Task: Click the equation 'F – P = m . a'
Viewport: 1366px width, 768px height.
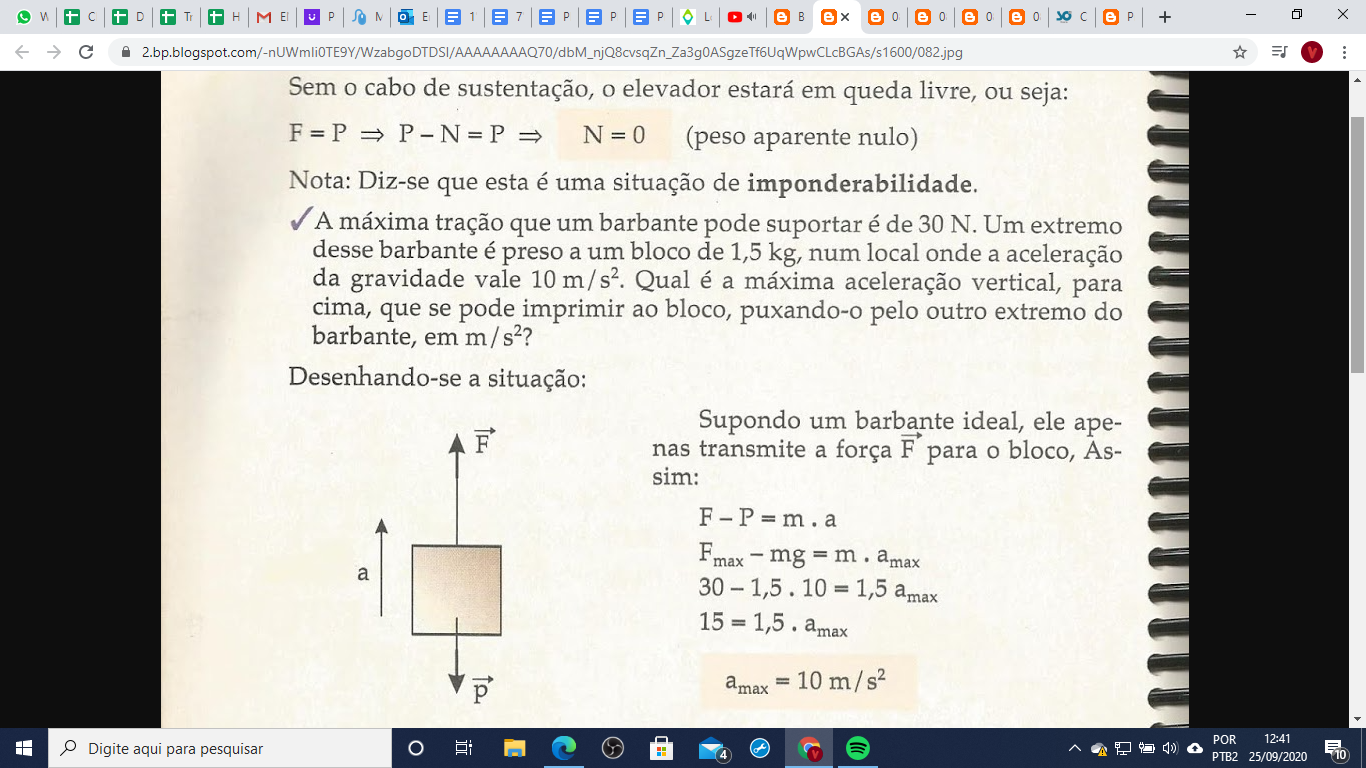Action: point(768,520)
